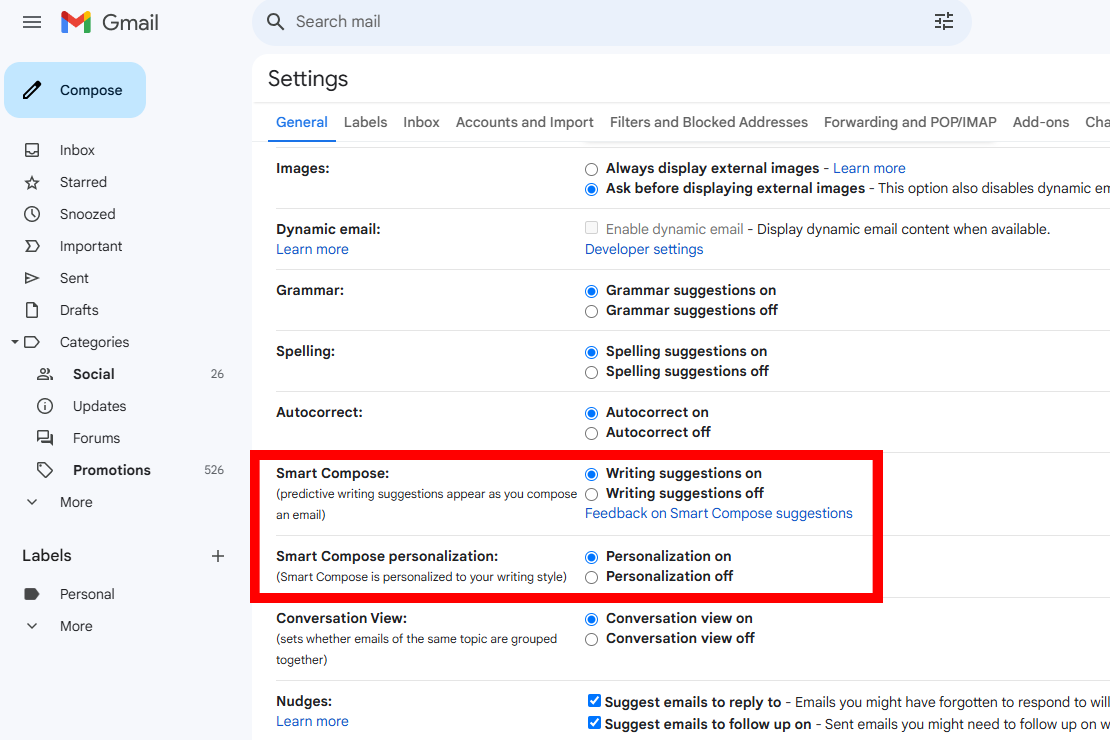Open the Important folder
This screenshot has width=1110, height=740.
(91, 245)
